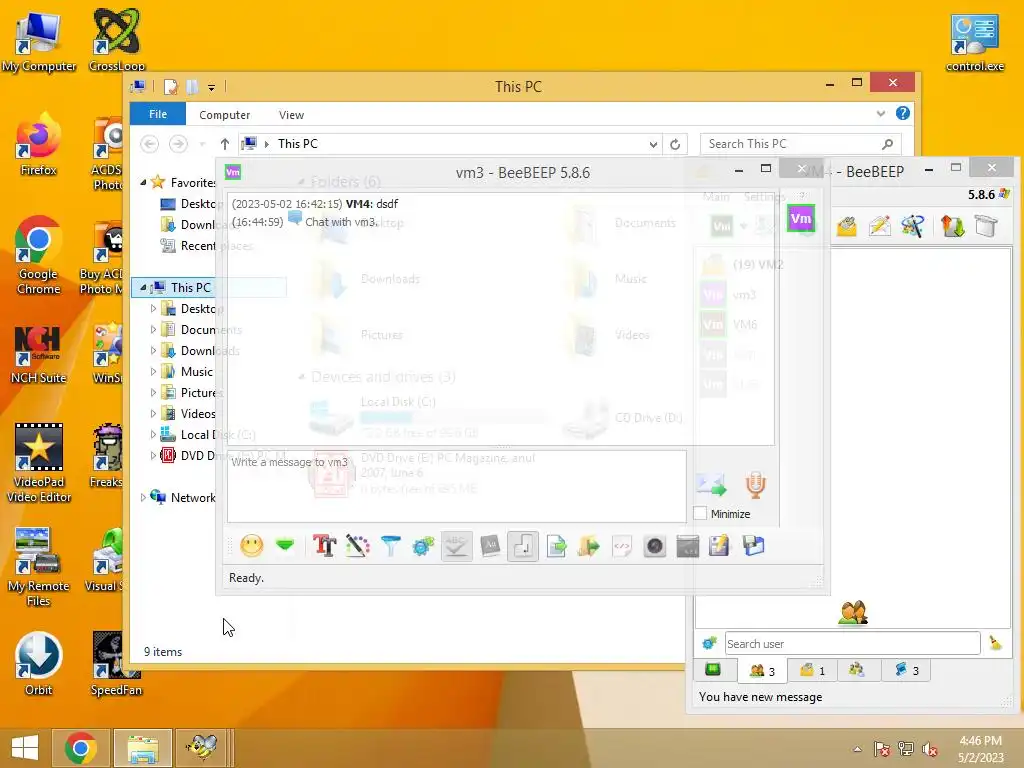This screenshot has width=1024, height=768.
Task: Expand the Videos tree node
Action: coord(153,413)
